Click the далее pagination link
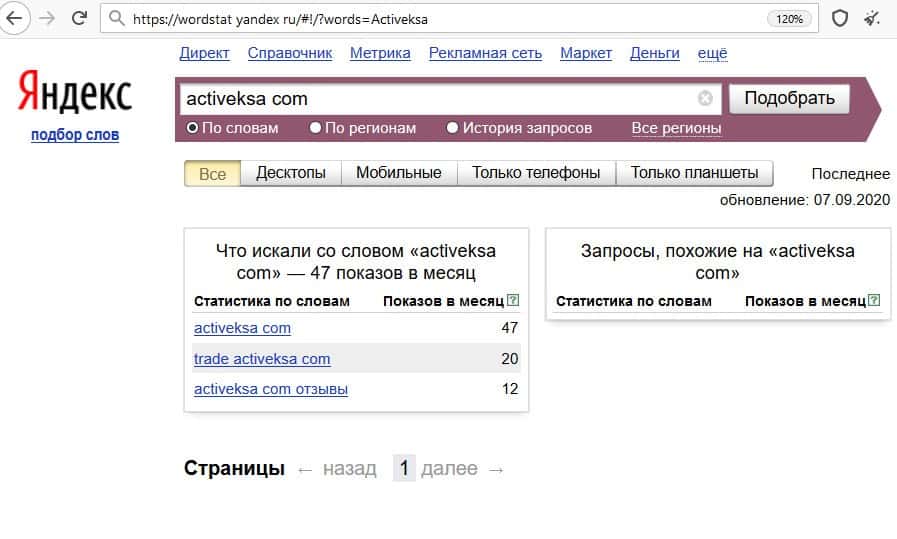 pos(449,469)
